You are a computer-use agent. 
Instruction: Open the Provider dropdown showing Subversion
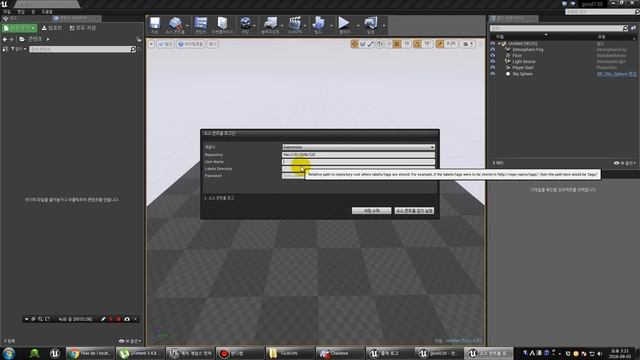tap(358, 147)
